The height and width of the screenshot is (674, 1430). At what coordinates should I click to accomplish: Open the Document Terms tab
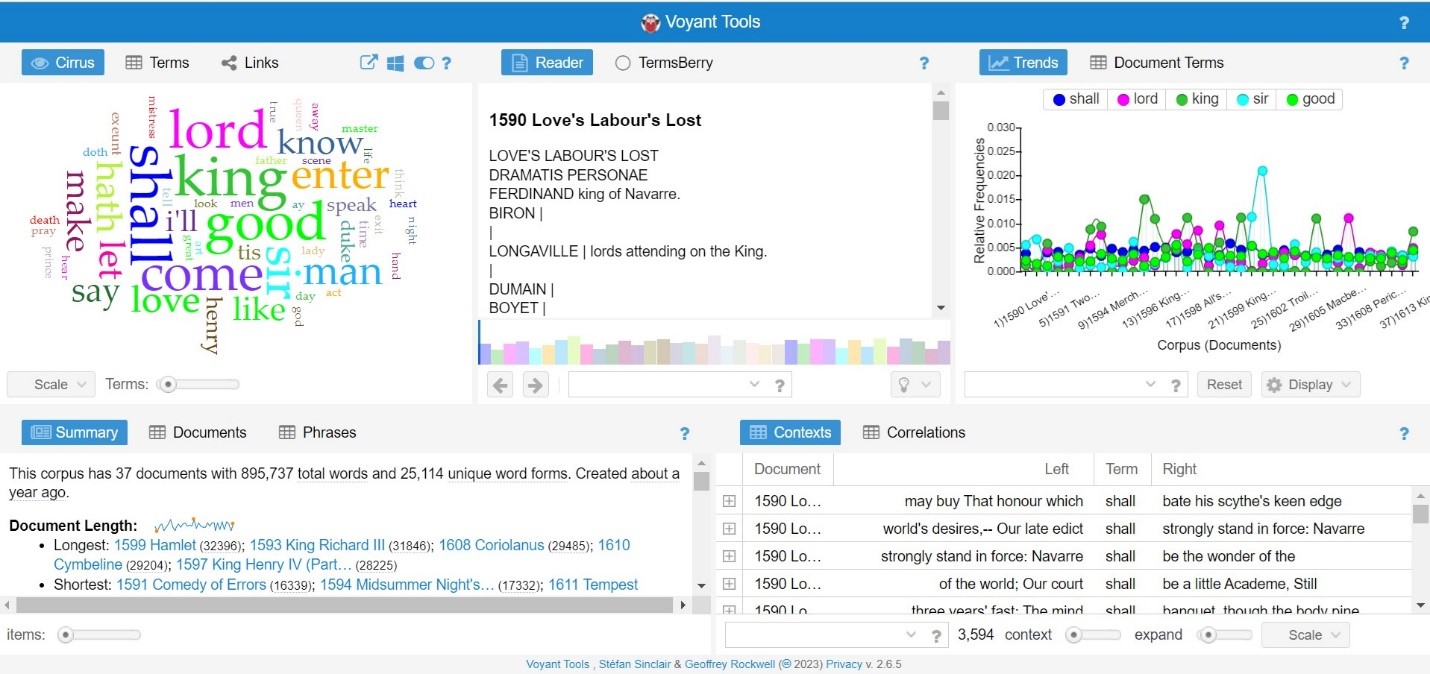pos(1156,63)
